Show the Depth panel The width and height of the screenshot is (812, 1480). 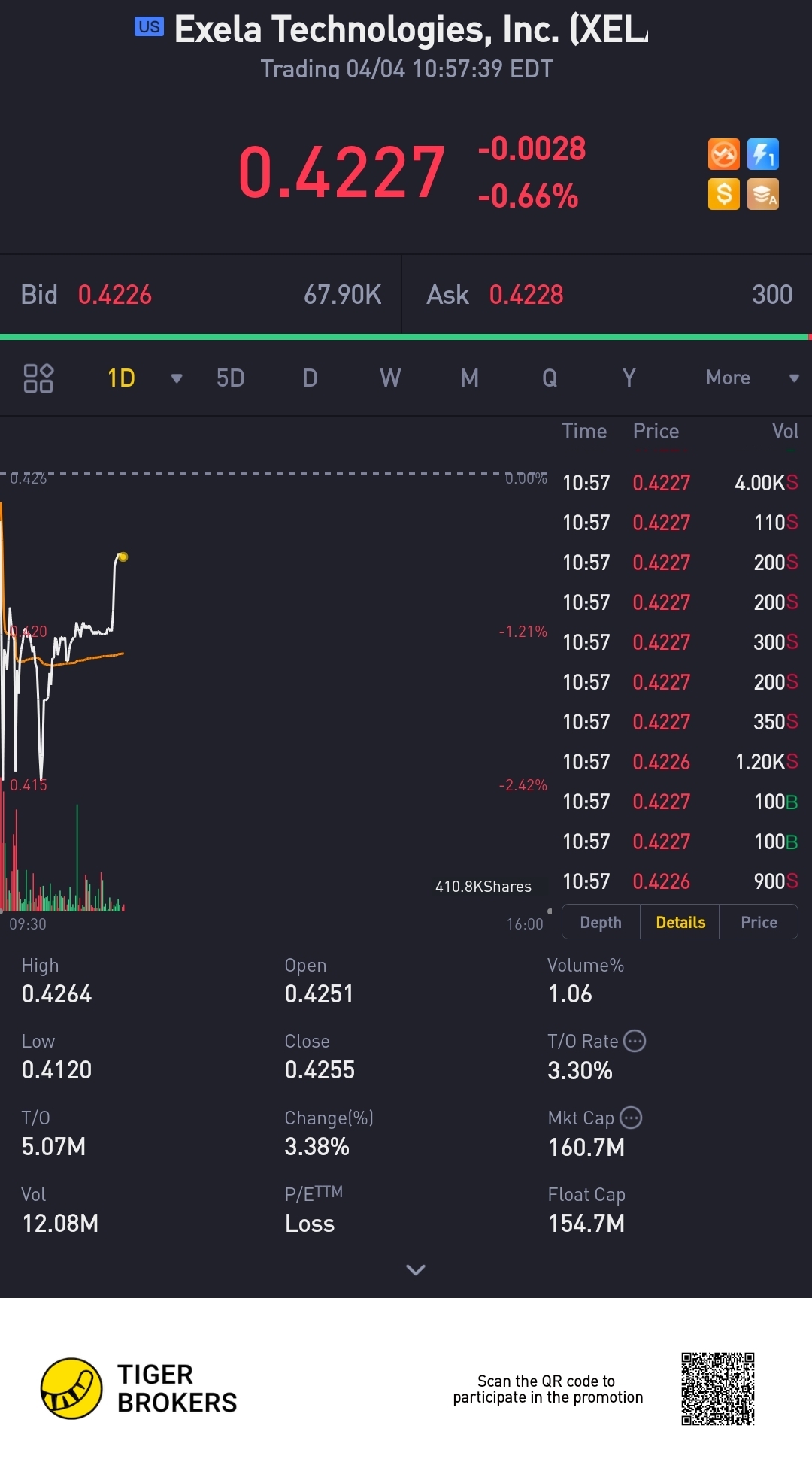pyautogui.click(x=601, y=922)
